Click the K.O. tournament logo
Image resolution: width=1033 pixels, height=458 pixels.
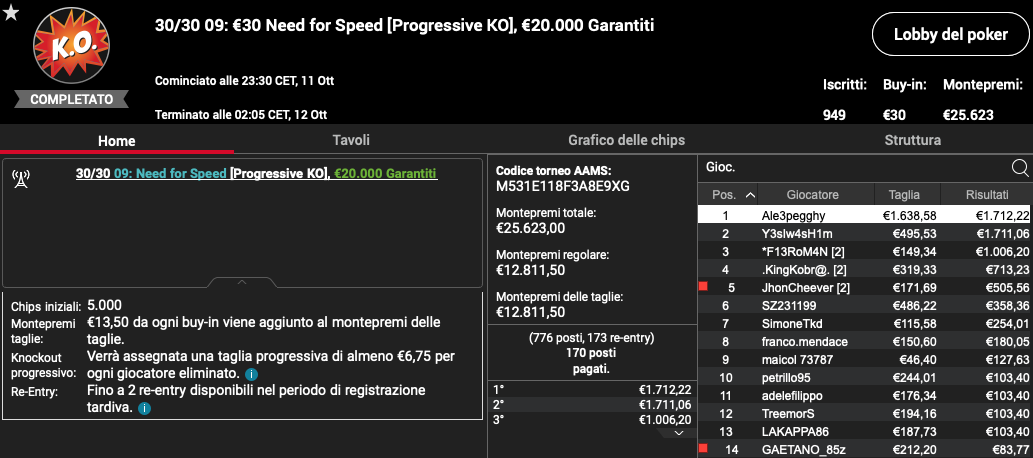(x=71, y=45)
